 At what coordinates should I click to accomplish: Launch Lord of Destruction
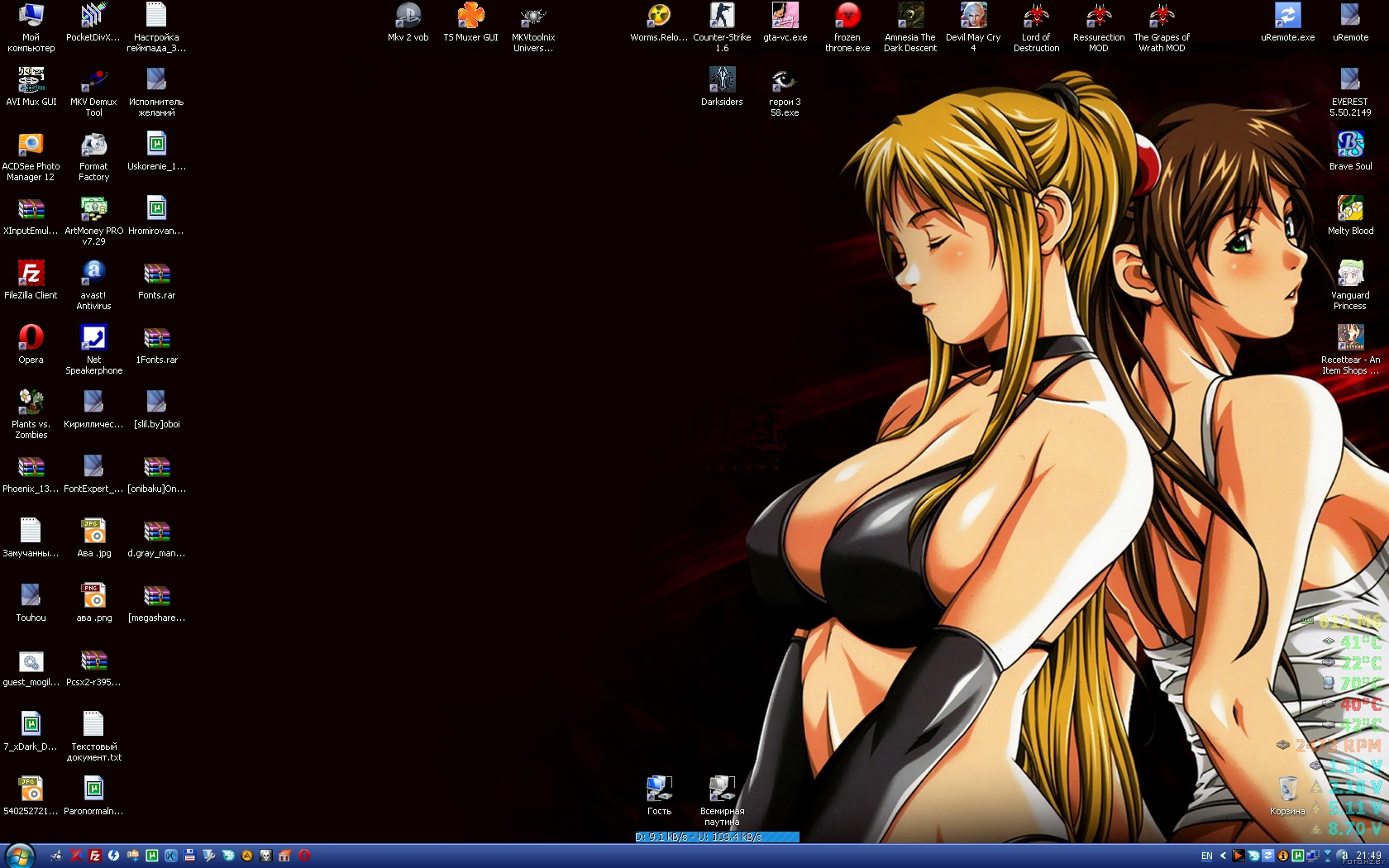tap(1036, 27)
